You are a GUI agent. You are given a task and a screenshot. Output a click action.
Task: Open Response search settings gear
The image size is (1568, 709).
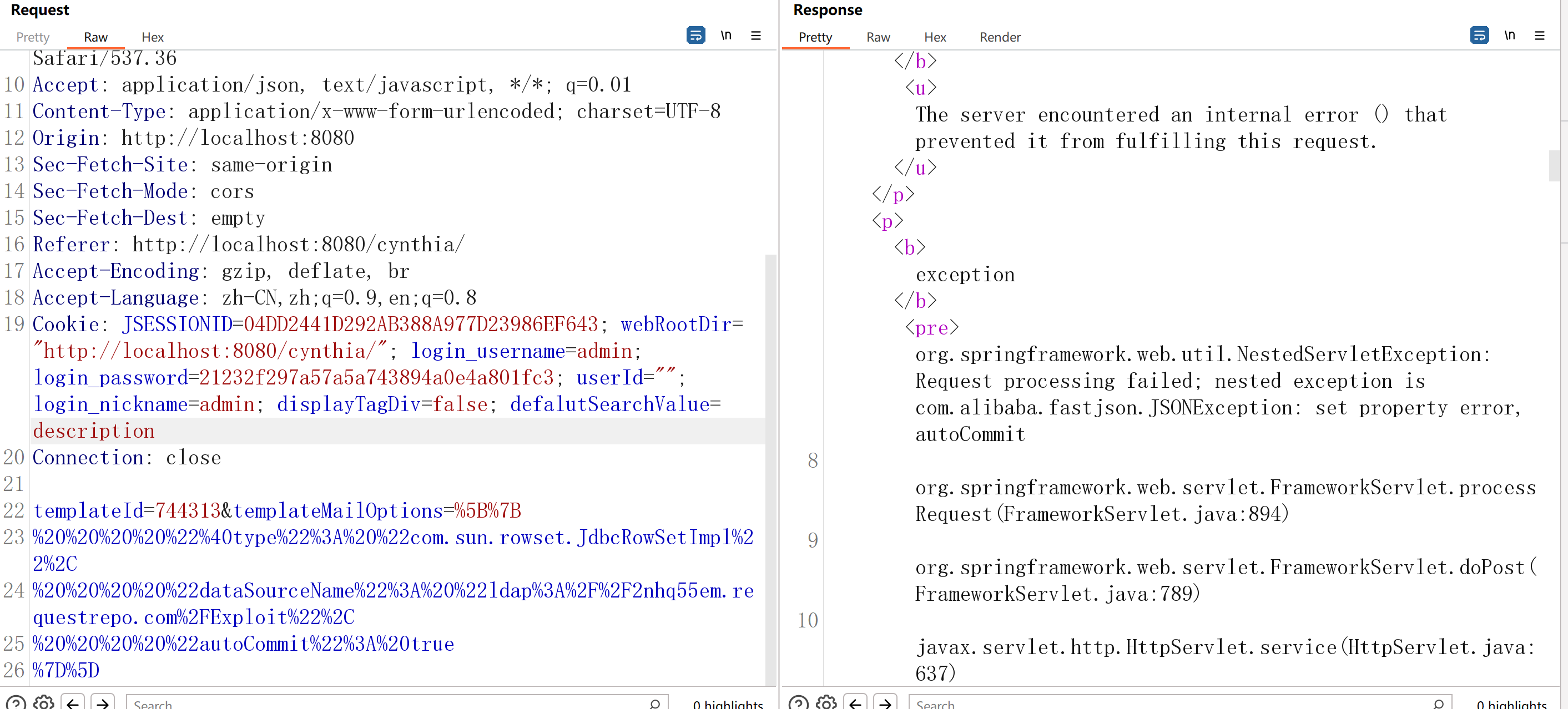click(x=826, y=703)
